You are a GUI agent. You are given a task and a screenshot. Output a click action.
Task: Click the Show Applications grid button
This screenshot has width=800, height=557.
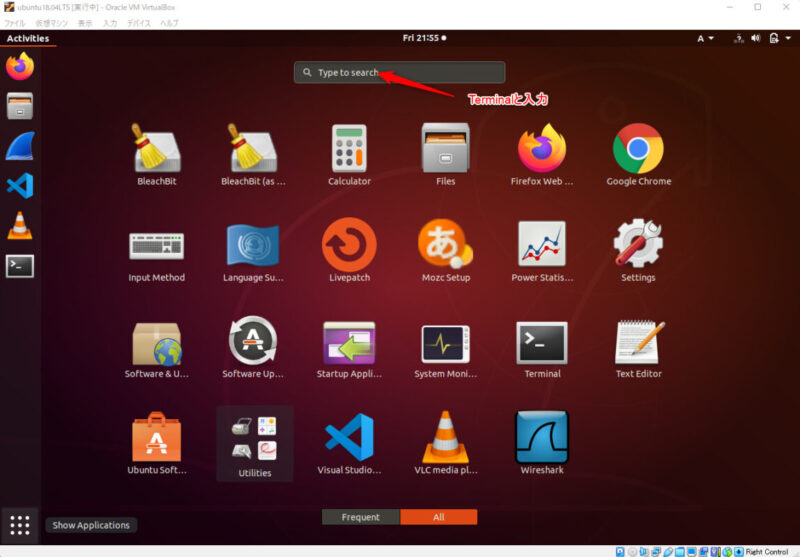[x=20, y=525]
